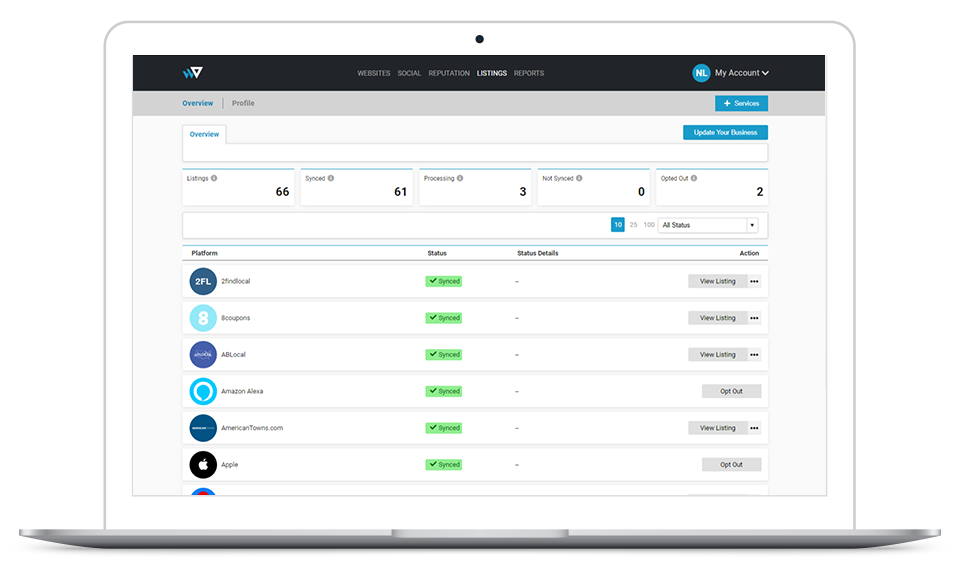The image size is (960, 567).
Task: Click the Update Your Business button
Action: point(726,132)
